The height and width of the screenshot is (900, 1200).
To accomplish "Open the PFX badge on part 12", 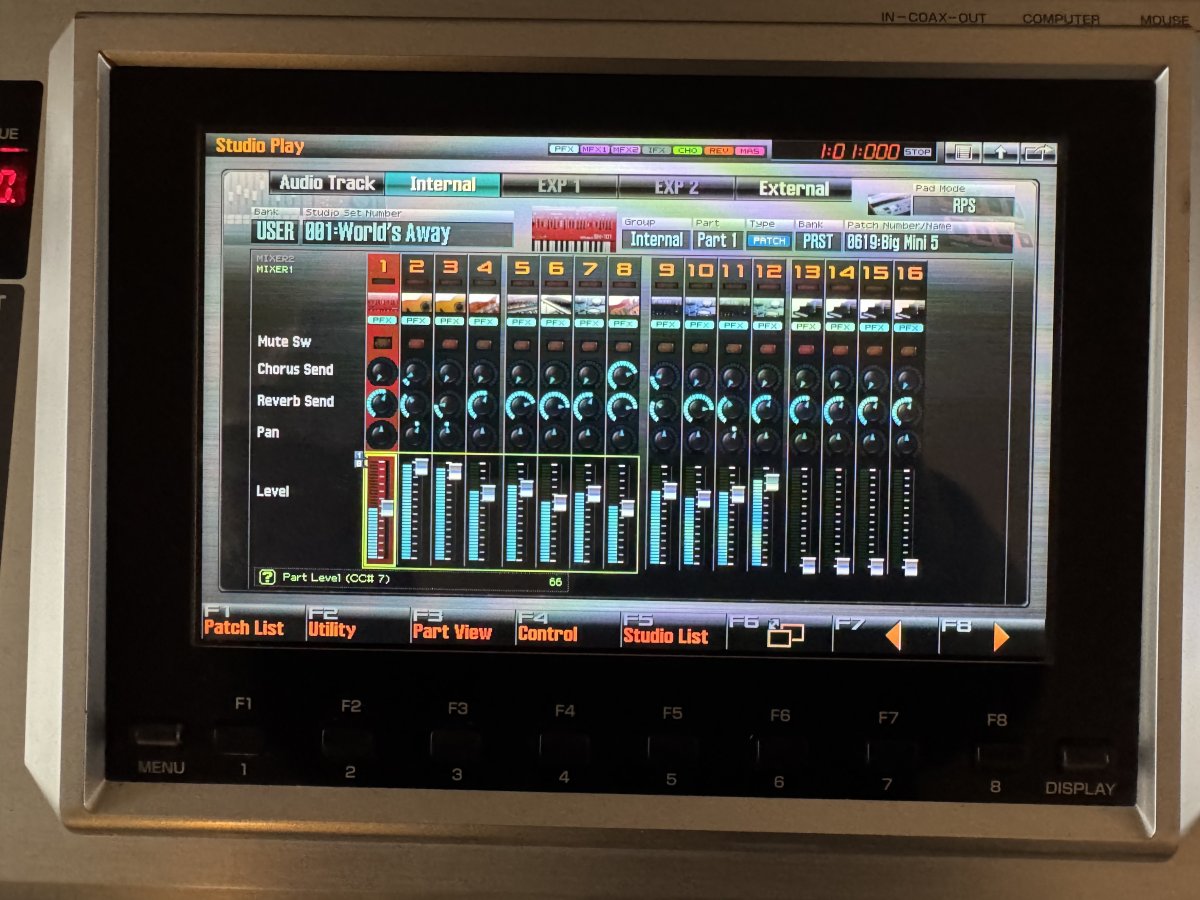I will click(x=767, y=325).
